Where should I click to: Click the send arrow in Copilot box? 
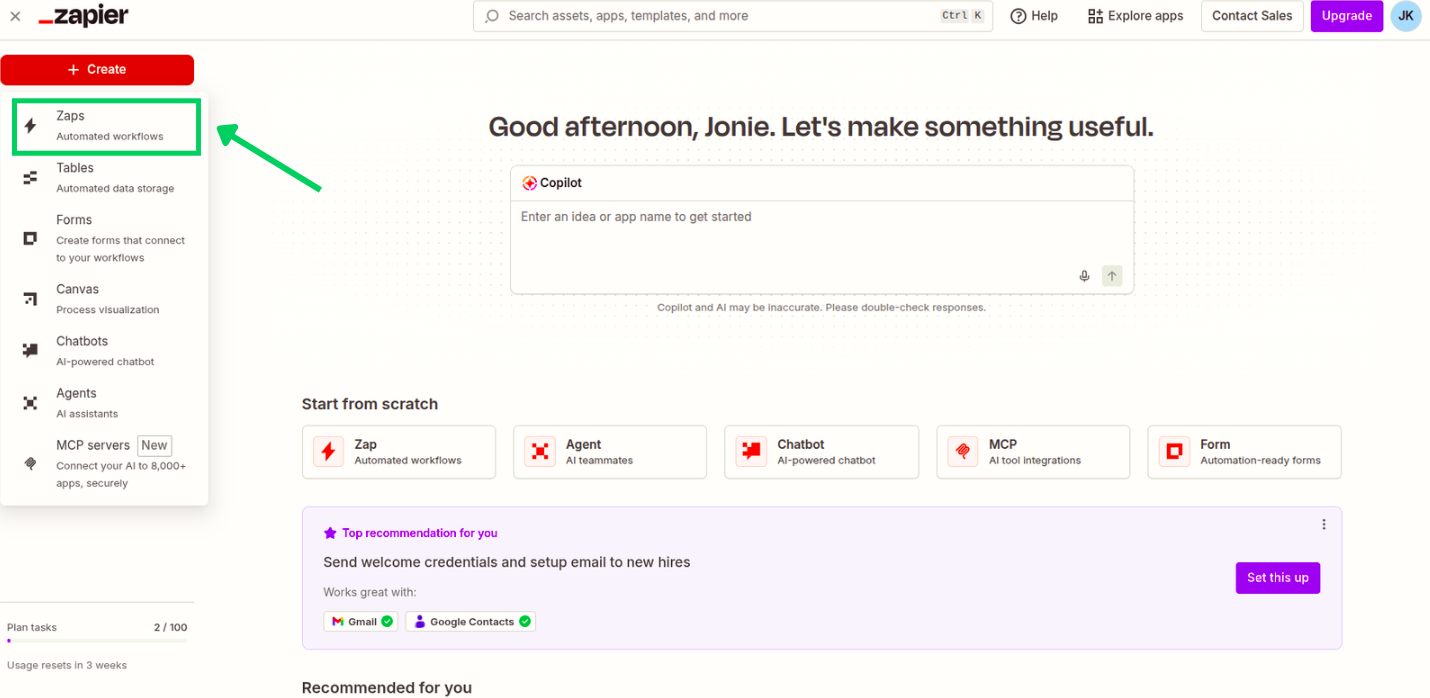(1112, 276)
